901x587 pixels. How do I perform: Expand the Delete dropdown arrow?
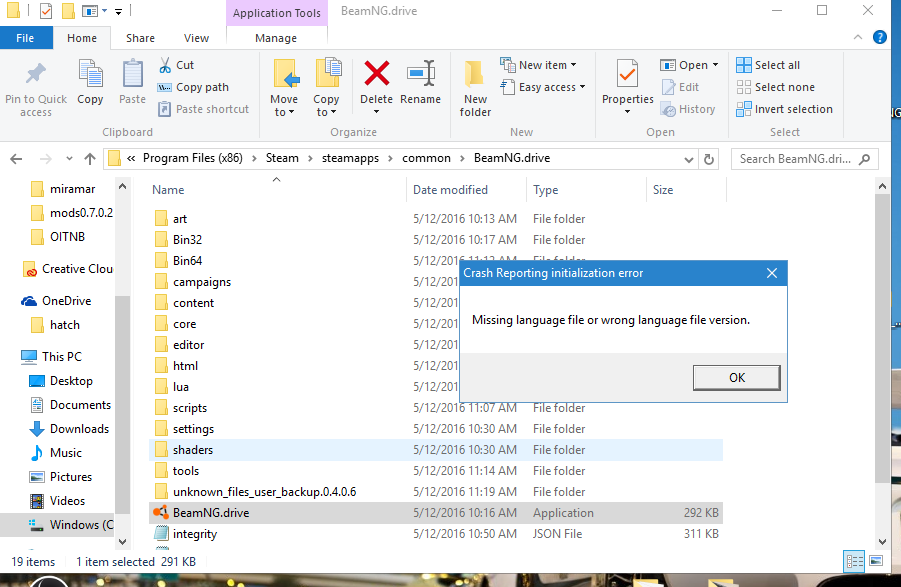pyautogui.click(x=376, y=111)
